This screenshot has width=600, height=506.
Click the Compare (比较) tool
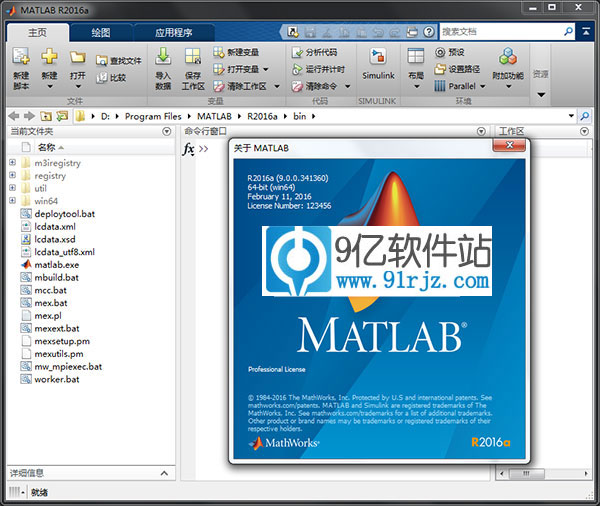pos(111,78)
